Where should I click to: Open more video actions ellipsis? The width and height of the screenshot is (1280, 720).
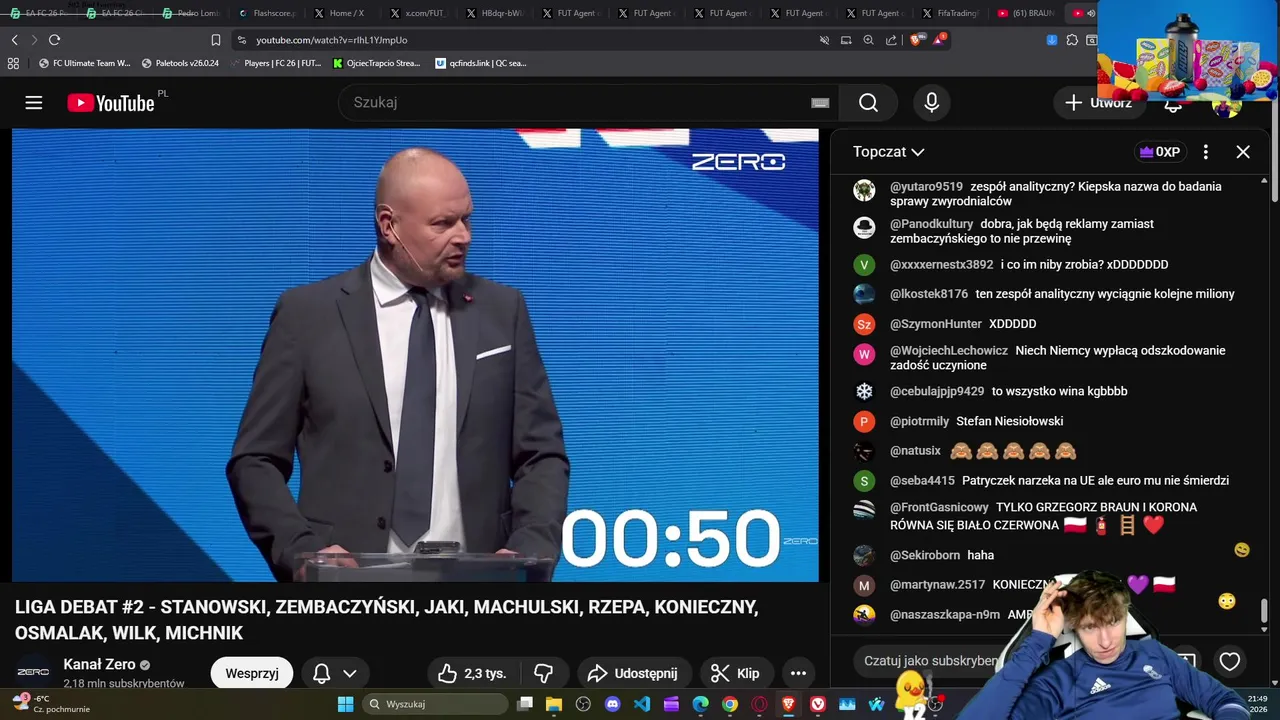tap(798, 673)
